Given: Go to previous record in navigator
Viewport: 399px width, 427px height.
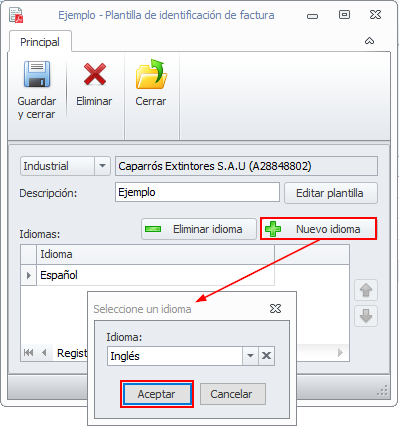Looking at the screenshot, I should tap(44, 352).
